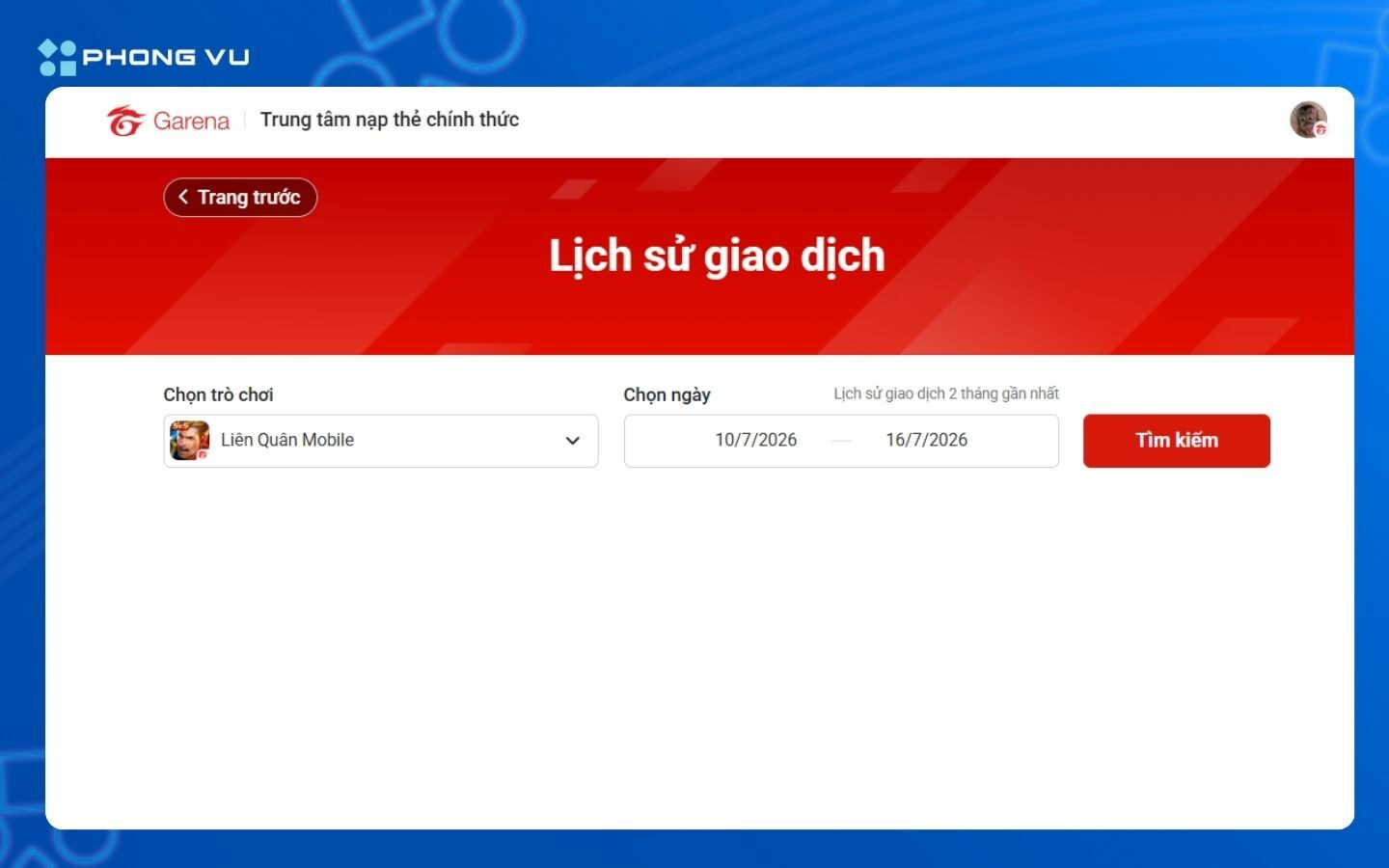The width and height of the screenshot is (1389, 868).
Task: Click Lịch sử giao dịch 2 tháng gần nhất note
Action: tap(946, 393)
